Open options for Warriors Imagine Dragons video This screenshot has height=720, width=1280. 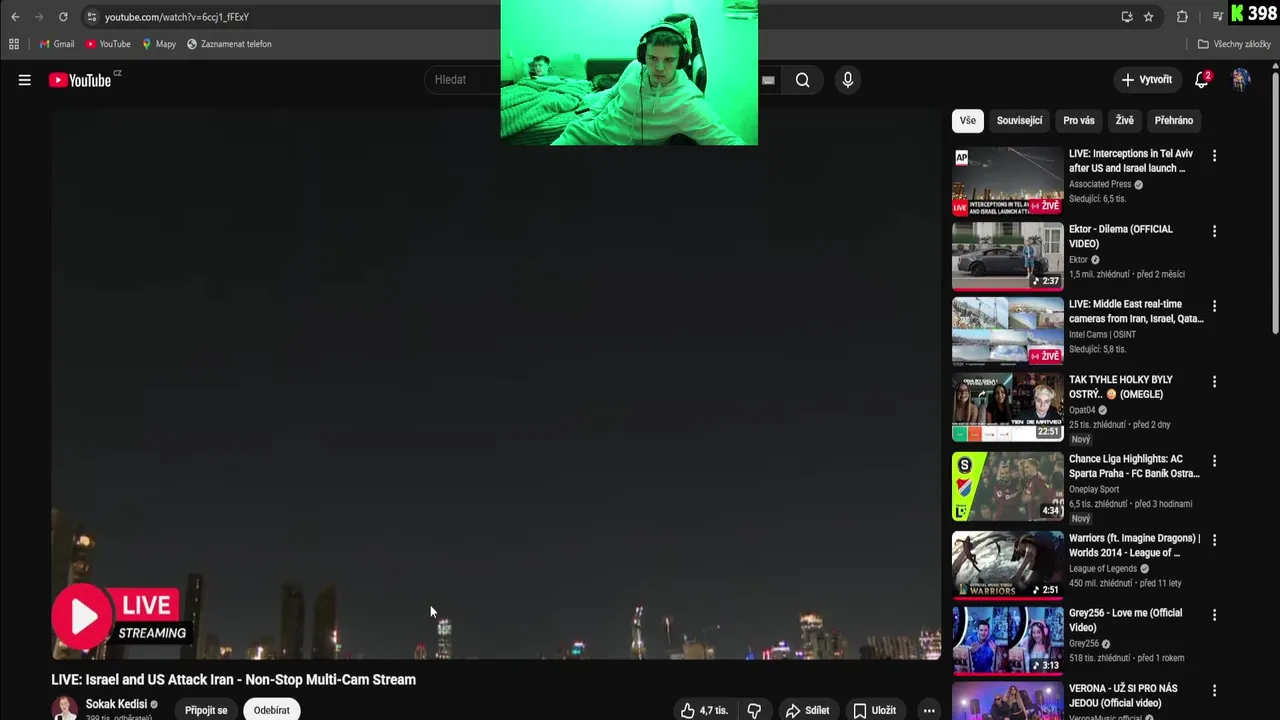[x=1214, y=540]
